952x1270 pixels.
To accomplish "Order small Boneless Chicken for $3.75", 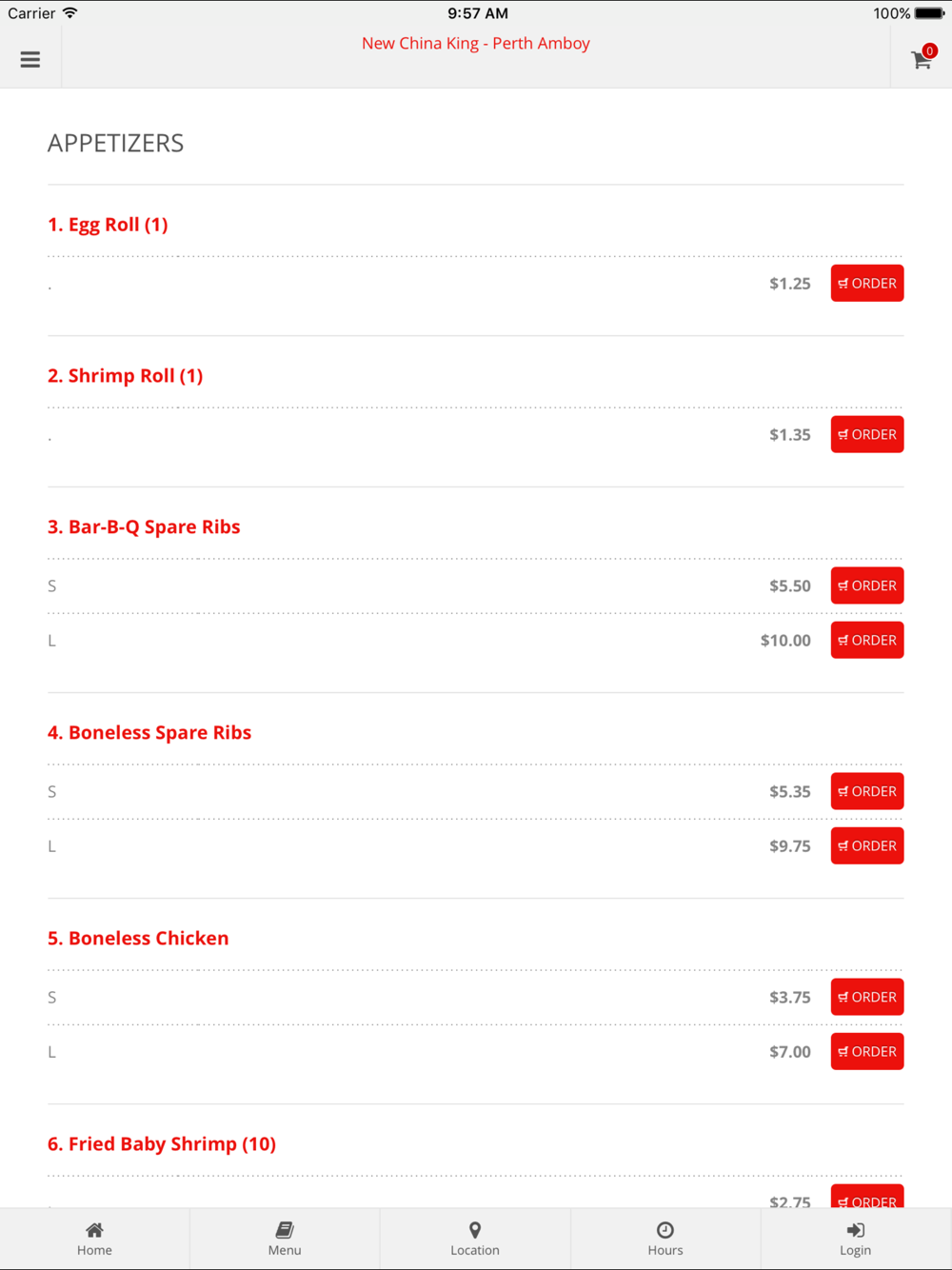I will (x=867, y=997).
